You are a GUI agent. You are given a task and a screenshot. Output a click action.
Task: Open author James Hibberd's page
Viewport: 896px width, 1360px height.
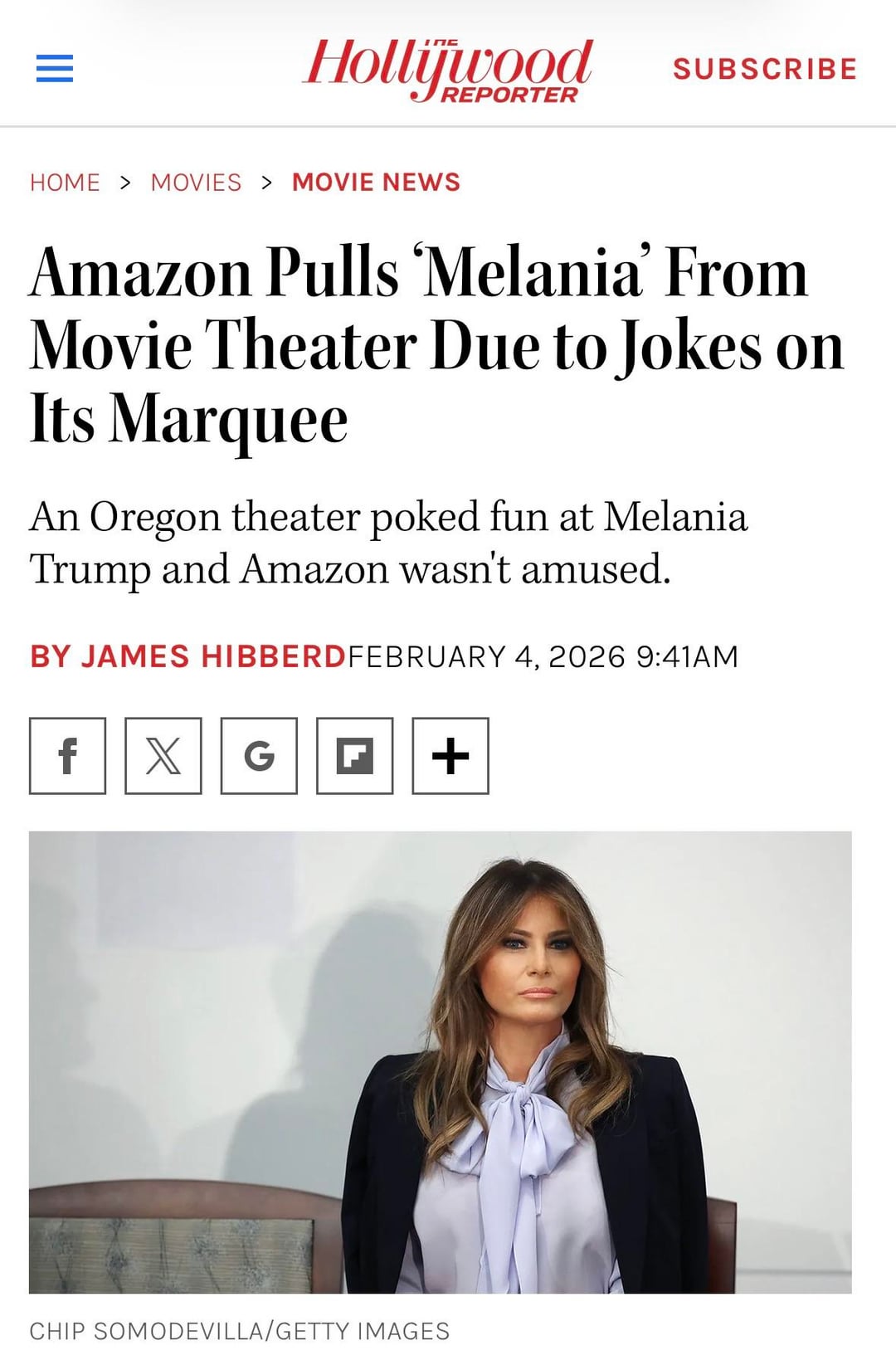pos(187,656)
